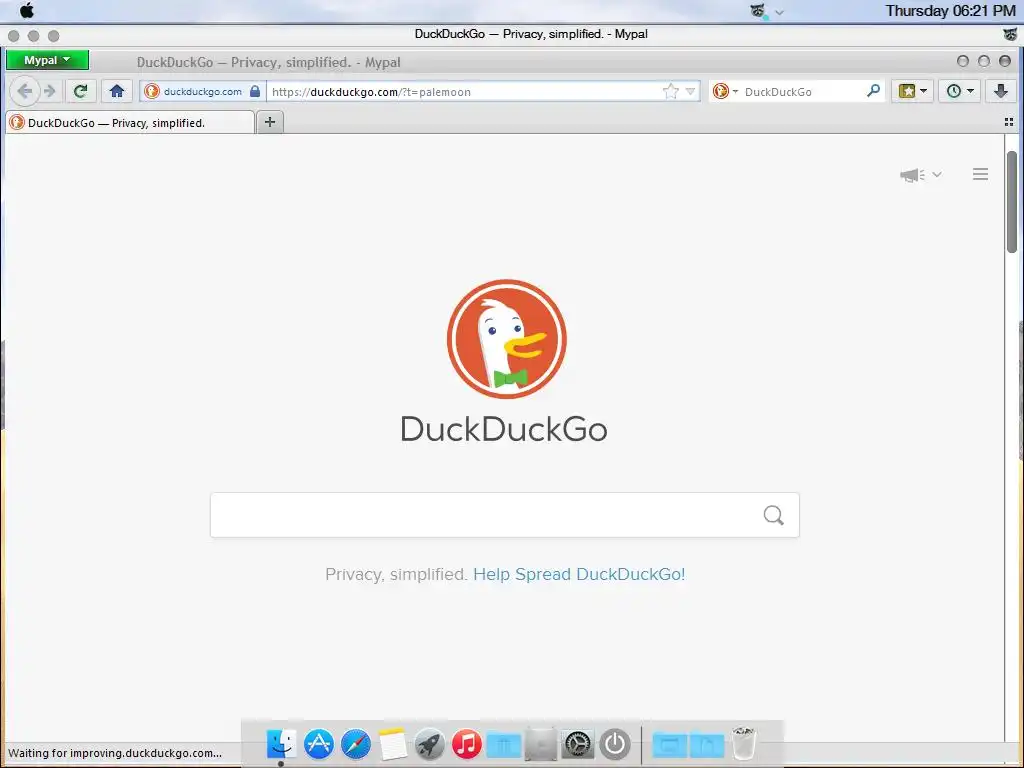Click the status bar loading message
The width and height of the screenshot is (1024, 768).
(x=115, y=753)
